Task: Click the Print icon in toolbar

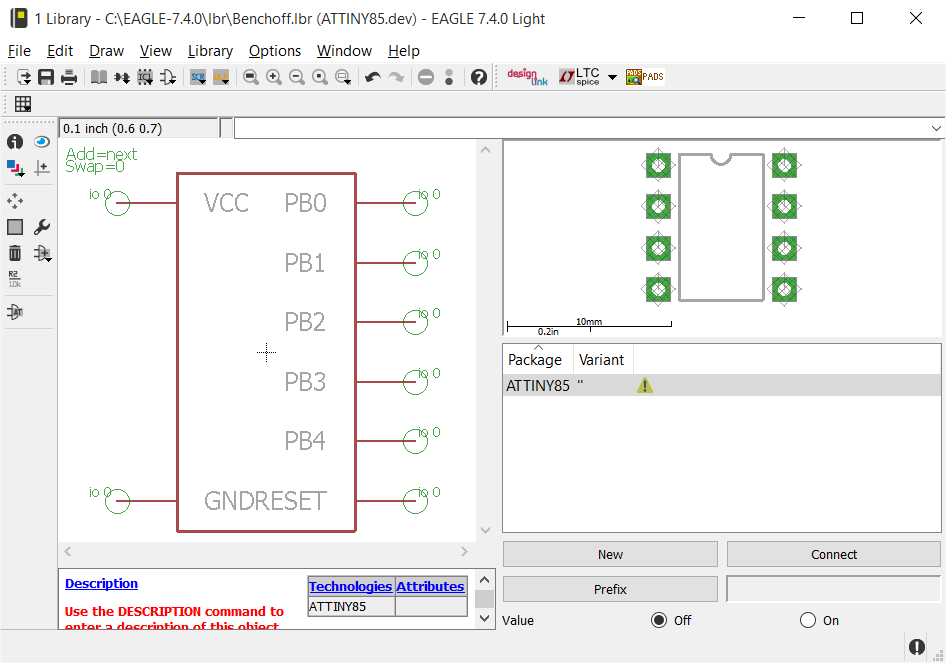Action: pos(69,77)
